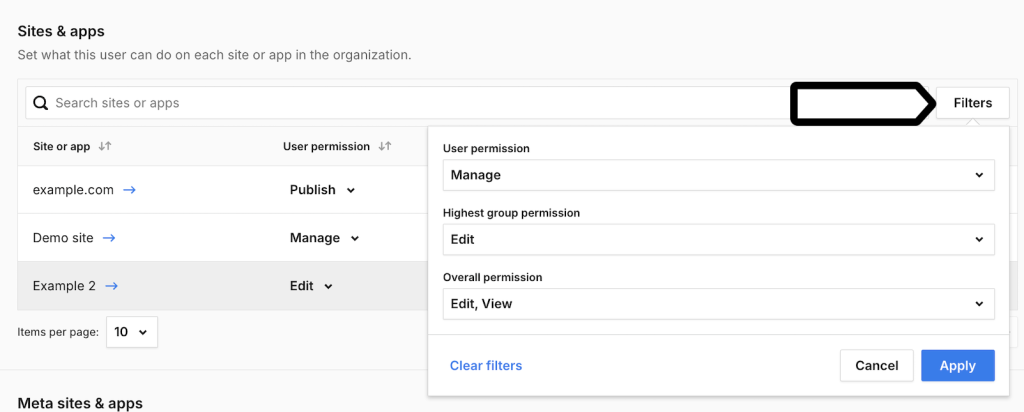Click the Clear filters link

pos(486,366)
